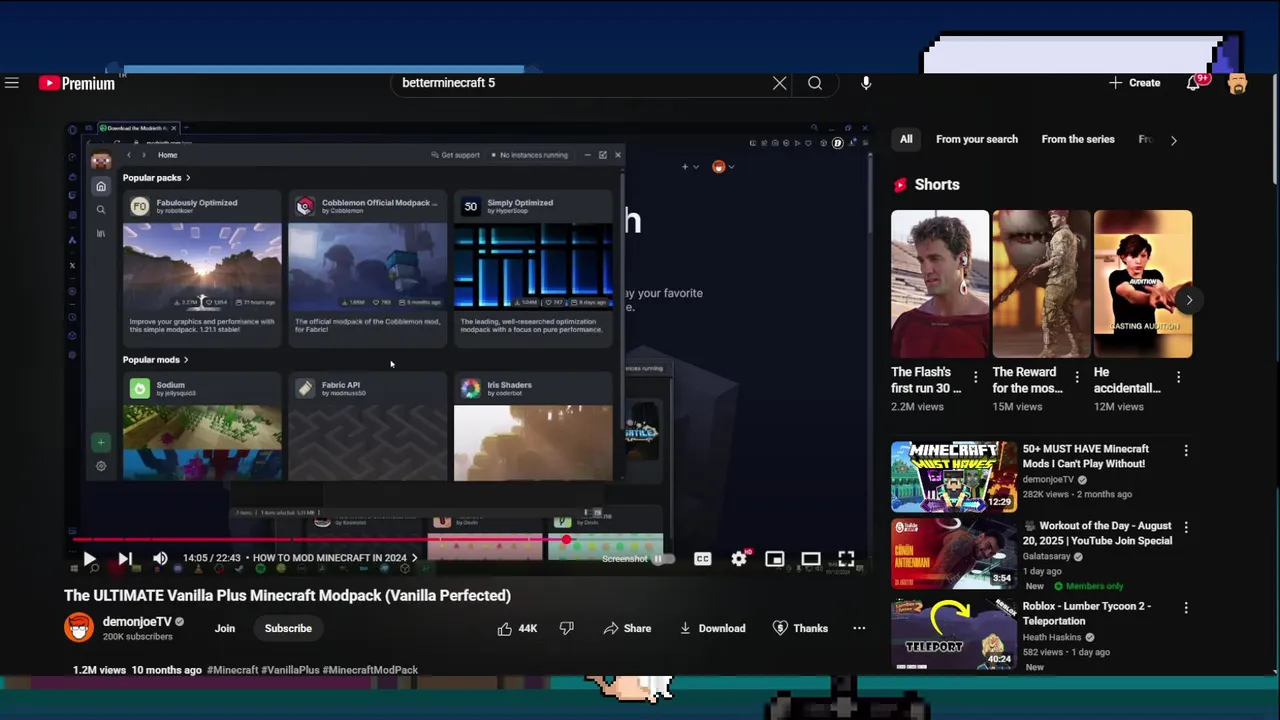Clear the search query with the X
This screenshot has height=720, width=1280.
click(780, 83)
